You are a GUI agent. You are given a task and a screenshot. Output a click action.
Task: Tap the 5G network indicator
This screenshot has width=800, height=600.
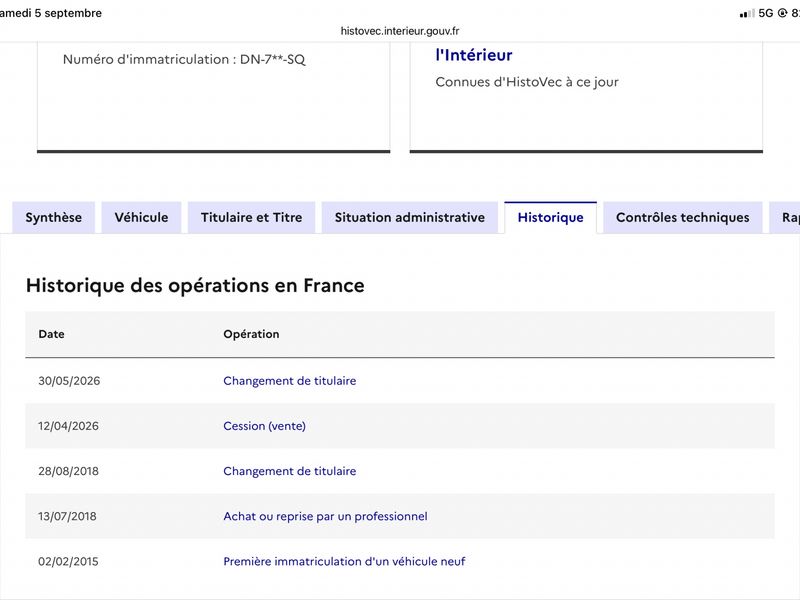766,13
